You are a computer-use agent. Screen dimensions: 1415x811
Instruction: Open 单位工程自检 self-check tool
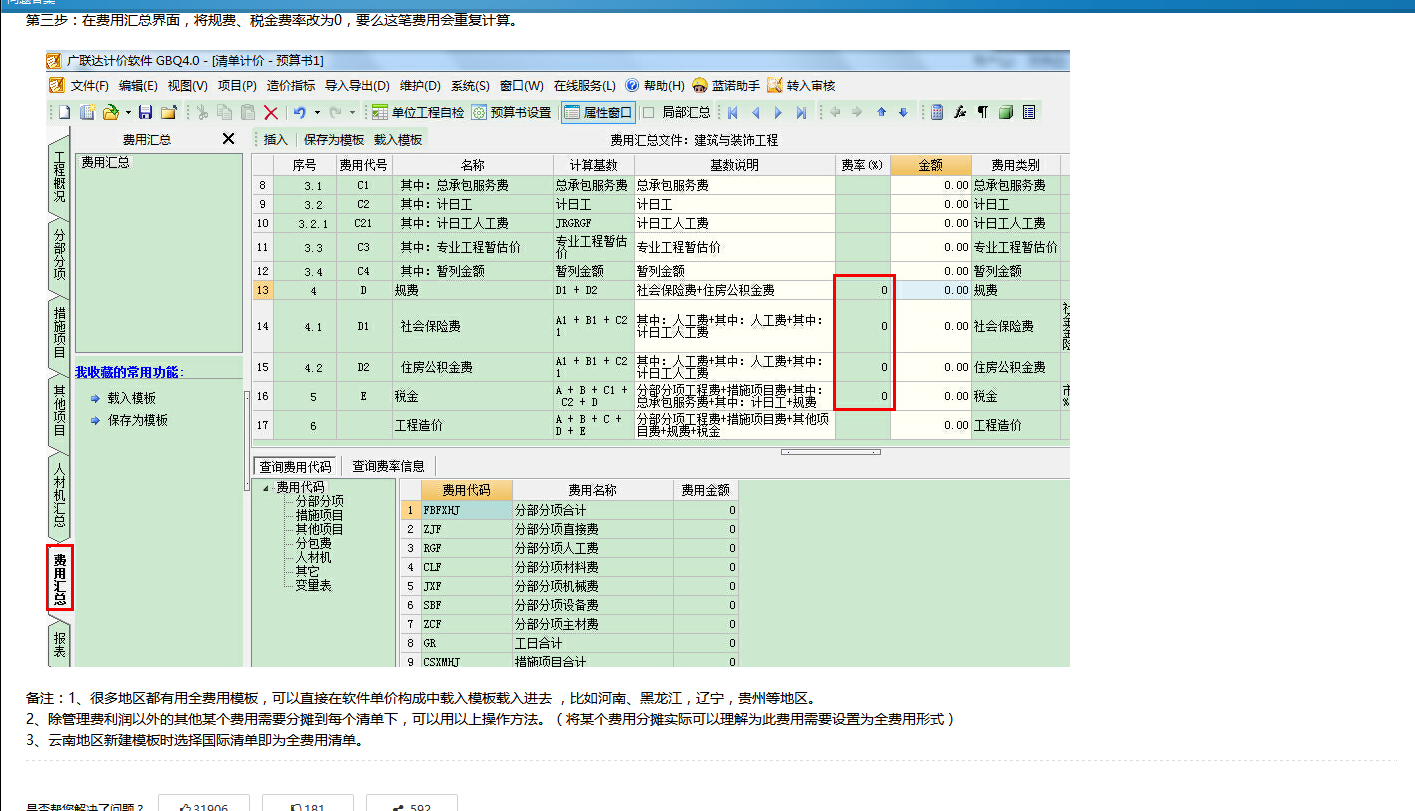[x=418, y=112]
